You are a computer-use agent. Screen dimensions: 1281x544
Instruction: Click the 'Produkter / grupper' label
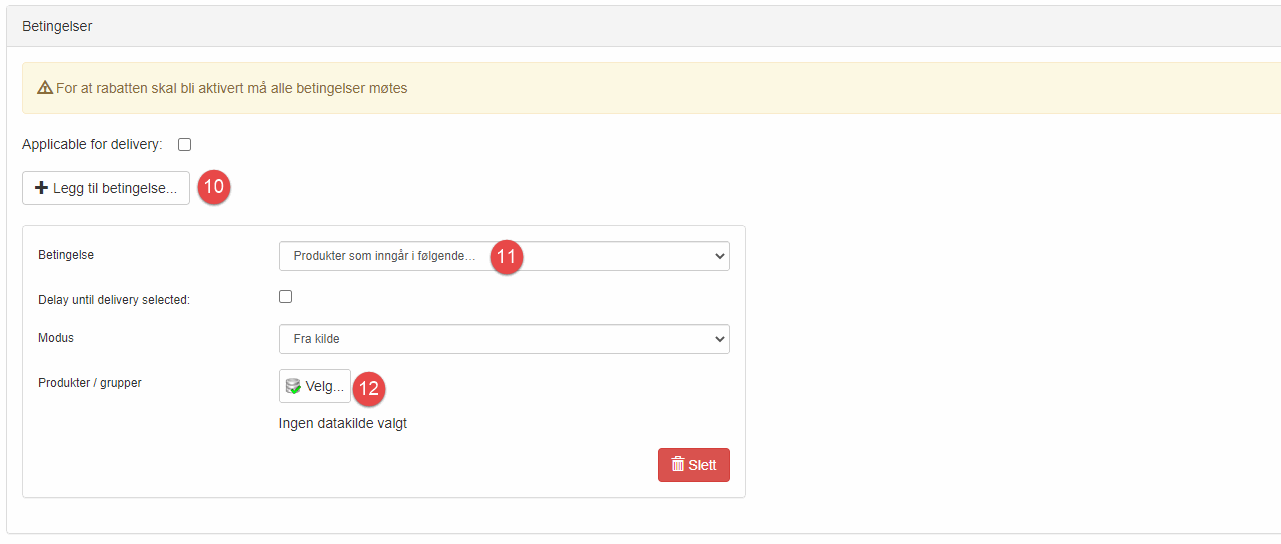90,383
